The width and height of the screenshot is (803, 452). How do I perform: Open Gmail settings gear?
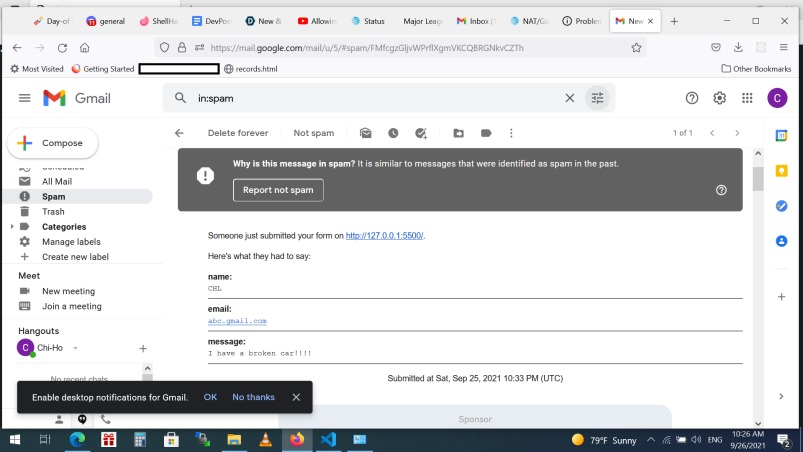720,98
